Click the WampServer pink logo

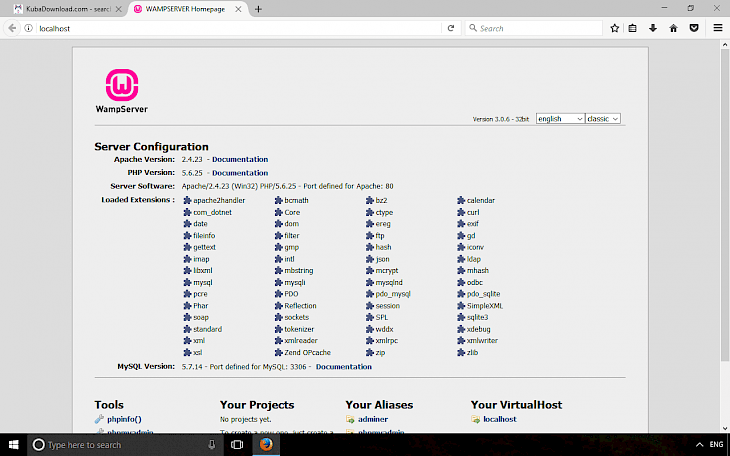(x=122, y=85)
